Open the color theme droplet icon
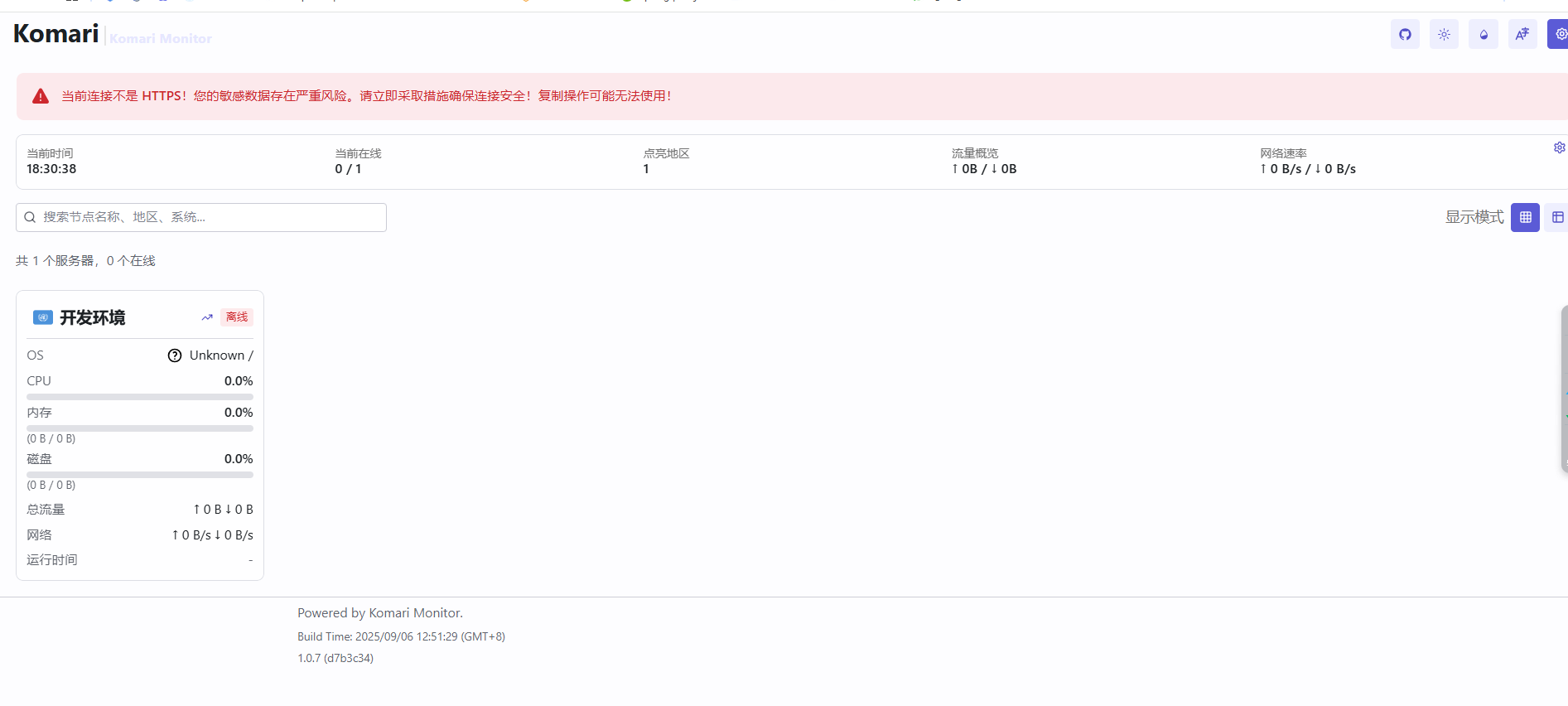Viewport: 1568px width, 706px height. click(1484, 34)
